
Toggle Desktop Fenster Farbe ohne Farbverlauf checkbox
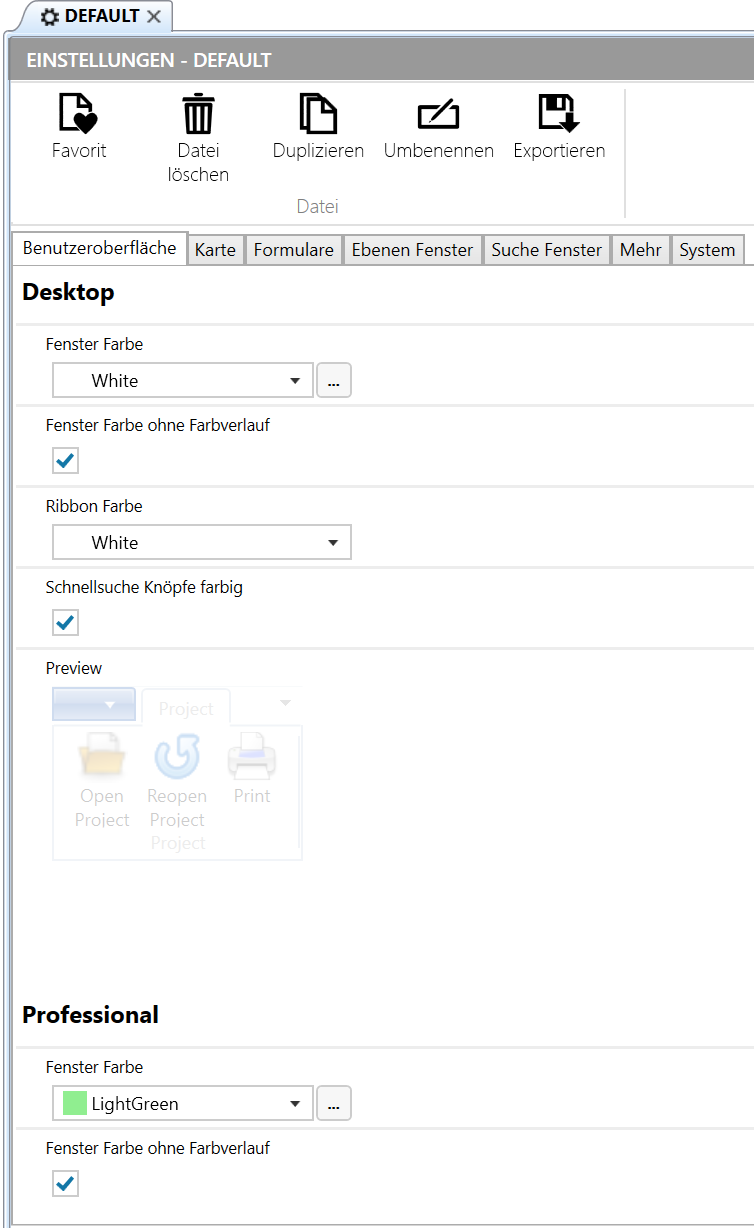66,461
